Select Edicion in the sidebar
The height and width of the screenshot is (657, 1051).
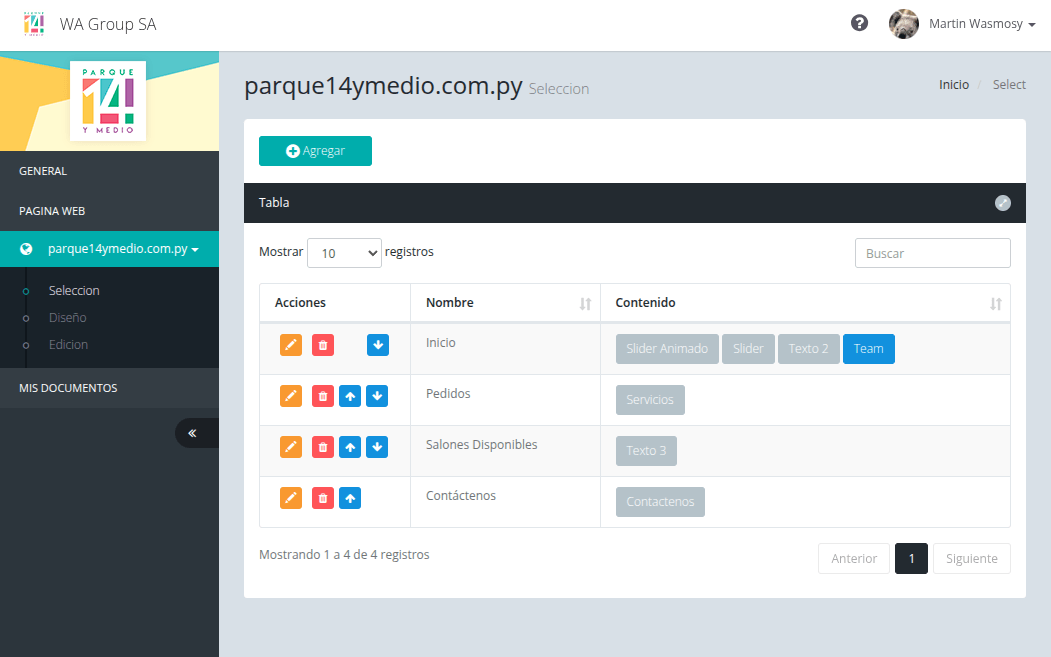(x=68, y=345)
